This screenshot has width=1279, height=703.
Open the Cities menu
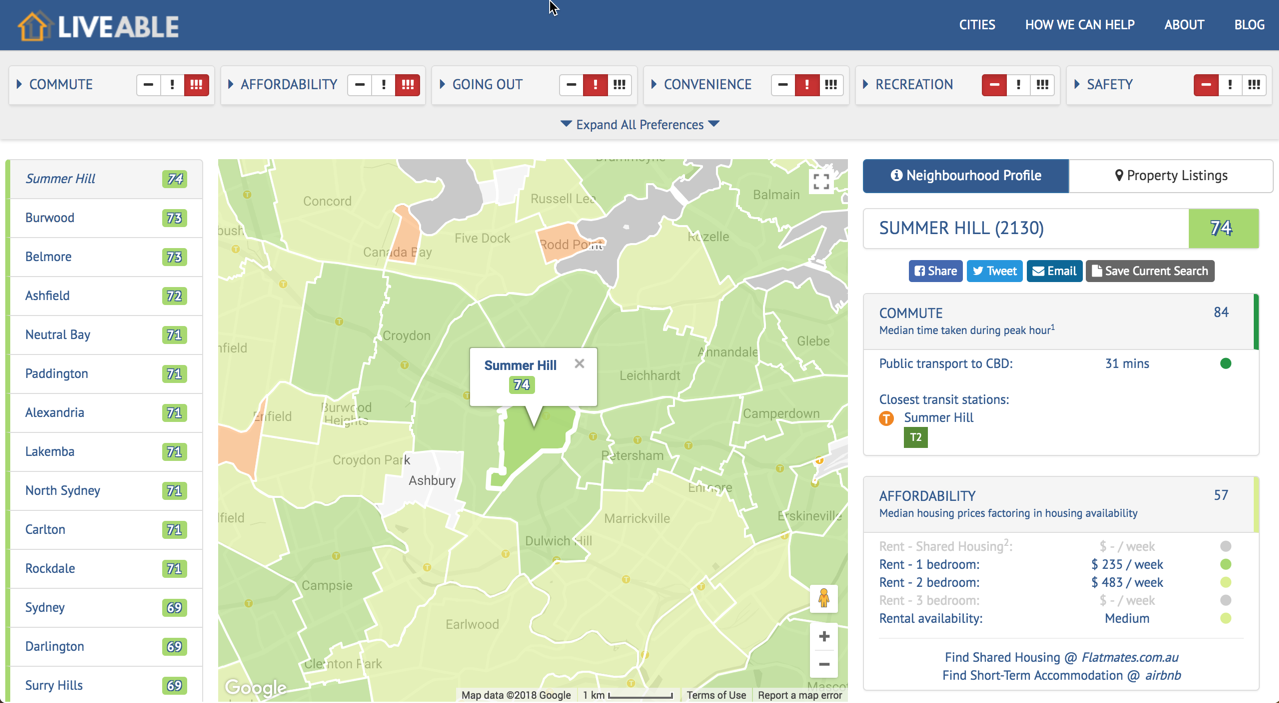[977, 25]
